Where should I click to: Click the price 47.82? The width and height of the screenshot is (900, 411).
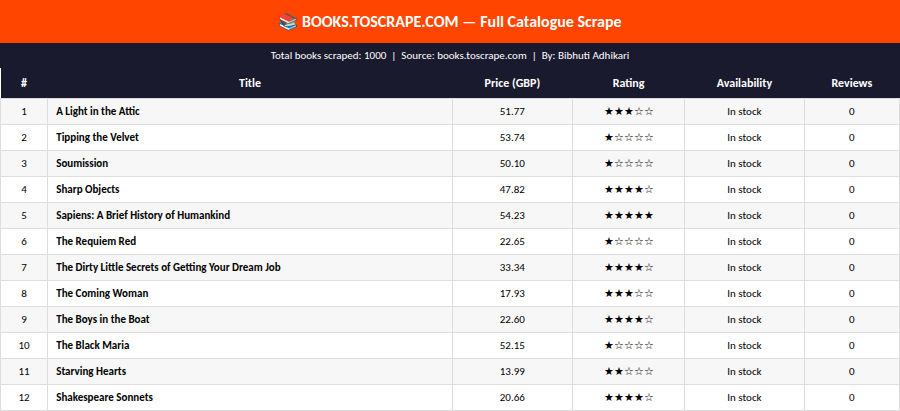coord(512,189)
